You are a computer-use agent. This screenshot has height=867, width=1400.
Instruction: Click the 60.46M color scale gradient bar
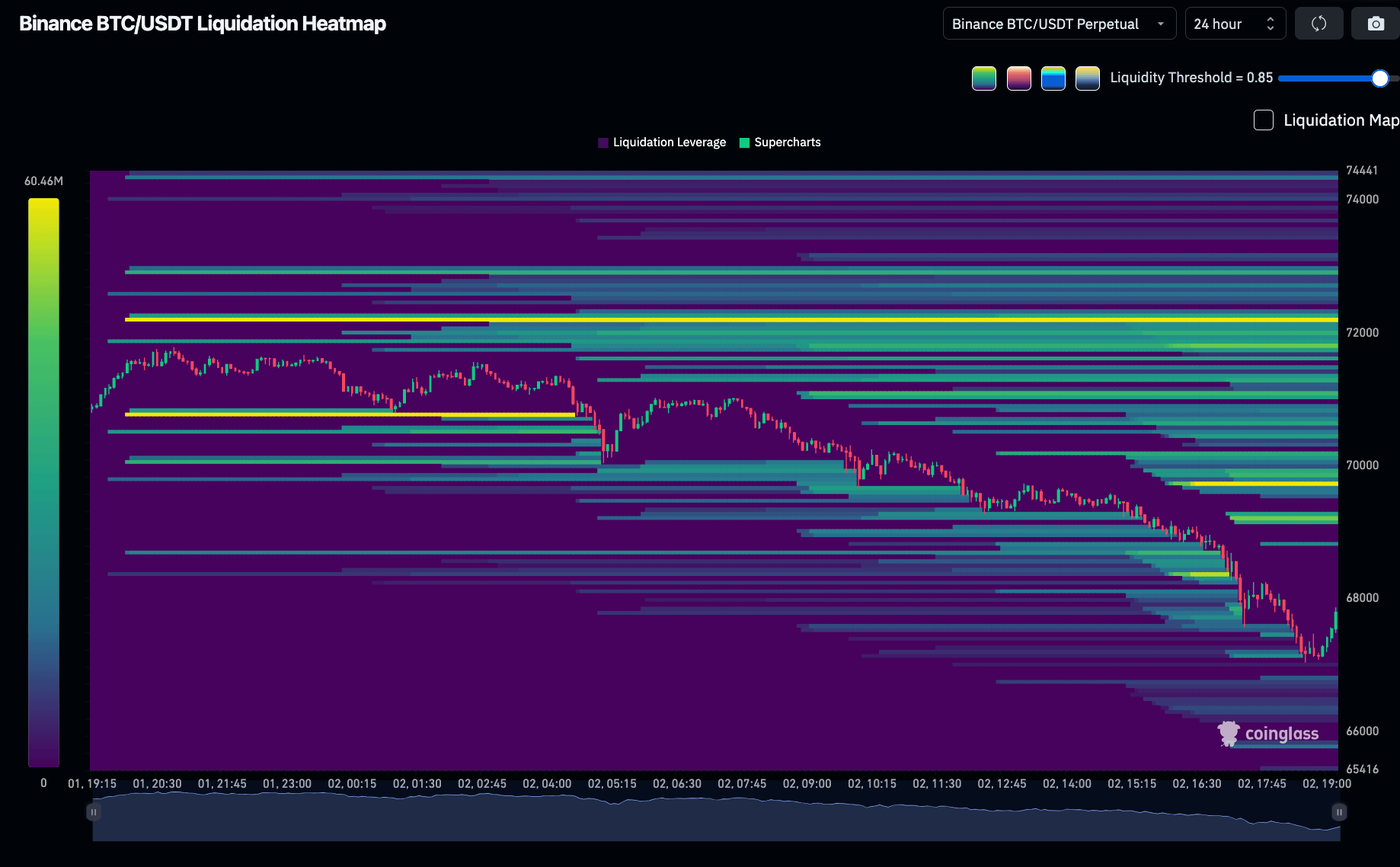click(x=43, y=482)
